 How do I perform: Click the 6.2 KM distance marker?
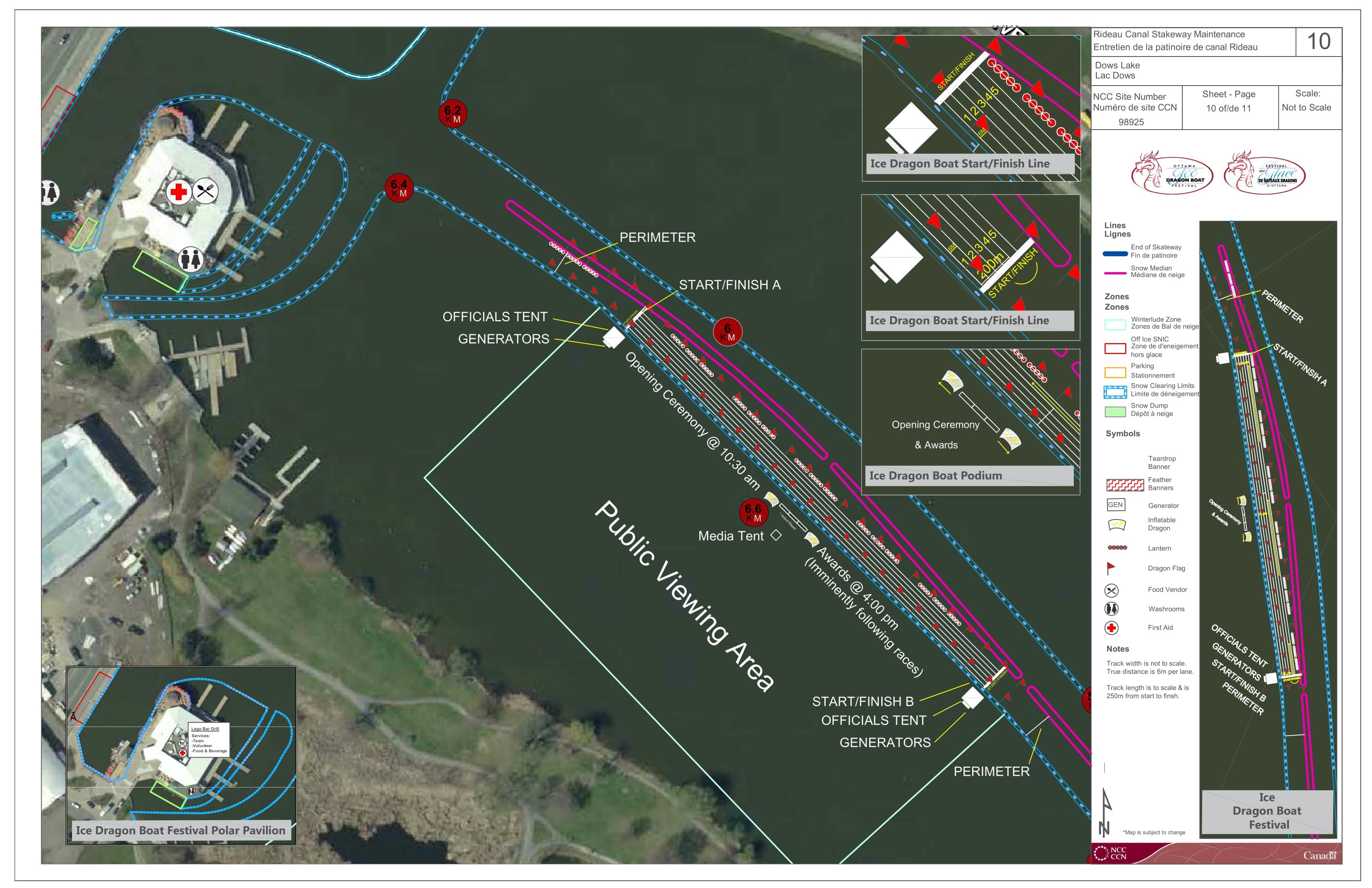tap(452, 113)
